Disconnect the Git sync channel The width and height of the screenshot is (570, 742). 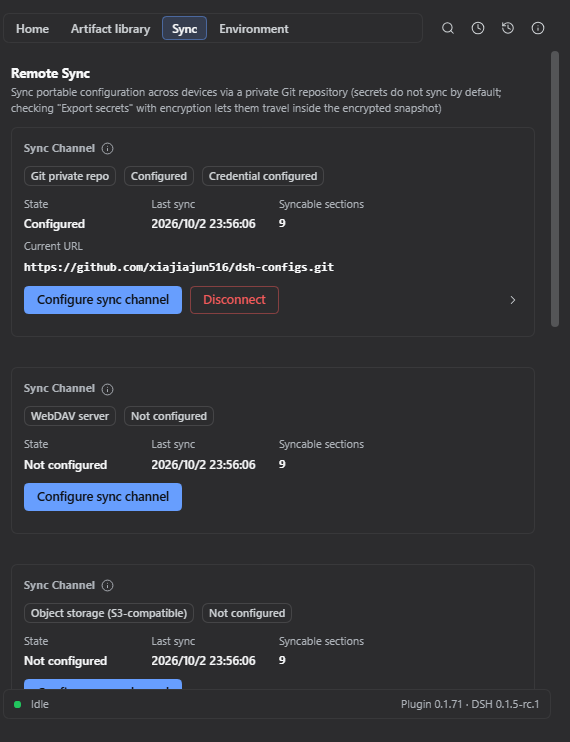coord(234,300)
